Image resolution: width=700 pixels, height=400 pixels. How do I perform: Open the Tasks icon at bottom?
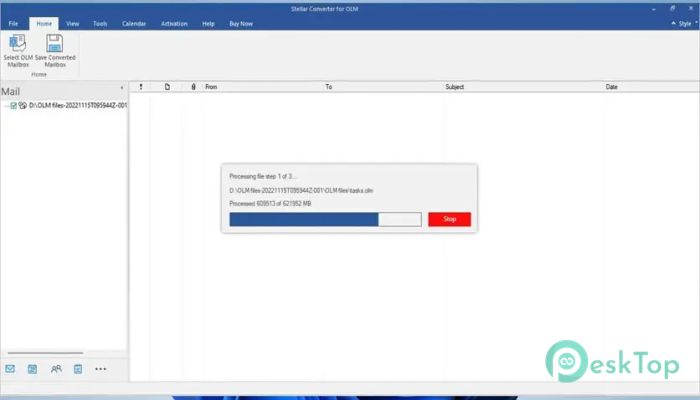coord(78,369)
